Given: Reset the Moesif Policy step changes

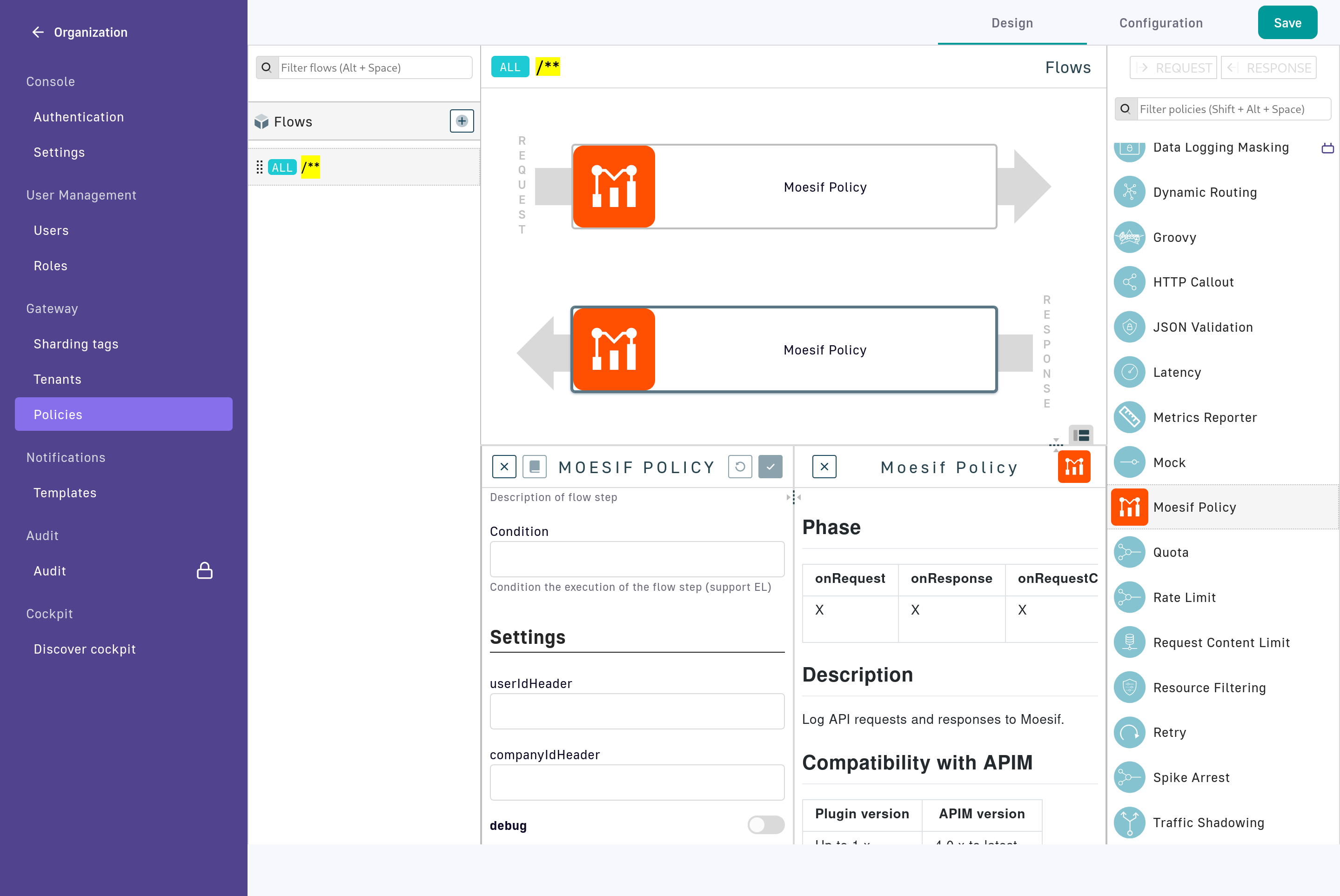Looking at the screenshot, I should click(740, 467).
